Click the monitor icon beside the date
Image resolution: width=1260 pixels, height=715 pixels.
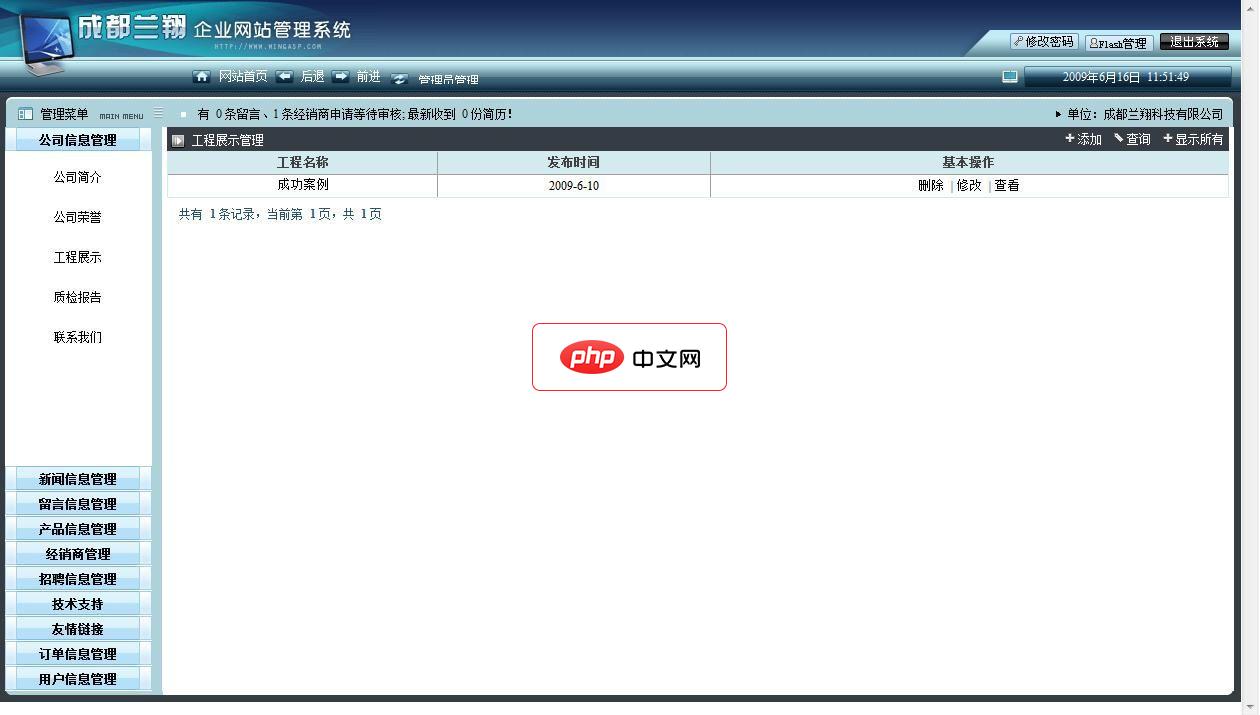(1010, 77)
